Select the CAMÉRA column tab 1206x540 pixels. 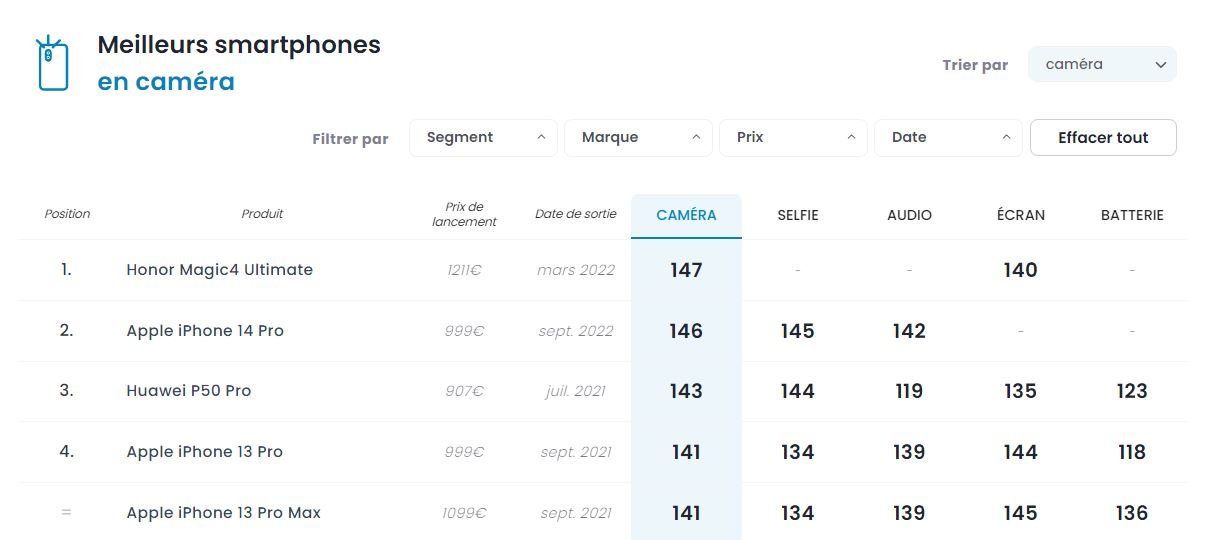[x=686, y=215]
